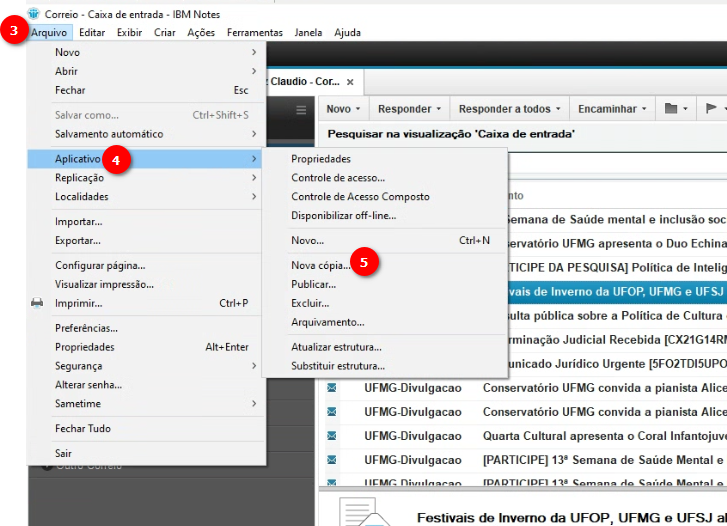727x526 pixels.
Task: Select Controle de Acesso Composto
Action: pos(385,197)
